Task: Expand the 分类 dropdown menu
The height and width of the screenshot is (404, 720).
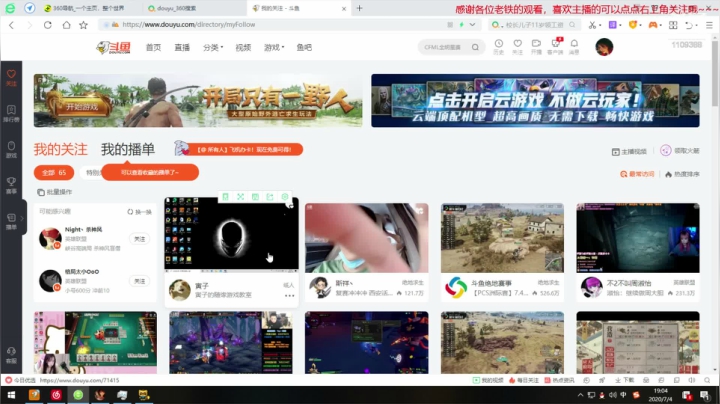Action: [x=213, y=47]
